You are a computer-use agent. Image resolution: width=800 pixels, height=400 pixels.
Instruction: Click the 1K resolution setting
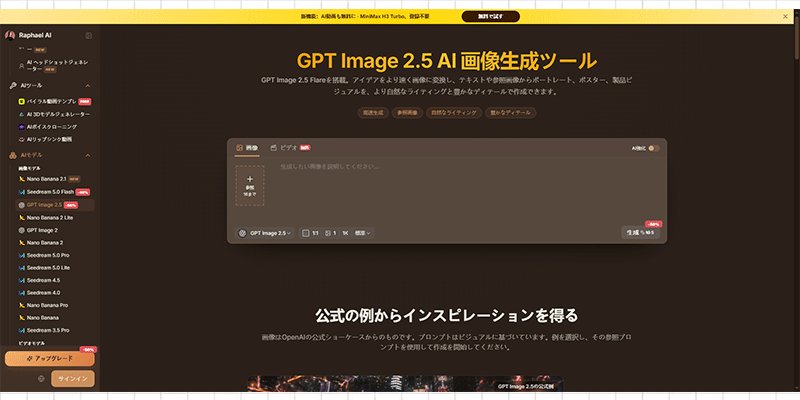pyautogui.click(x=345, y=233)
